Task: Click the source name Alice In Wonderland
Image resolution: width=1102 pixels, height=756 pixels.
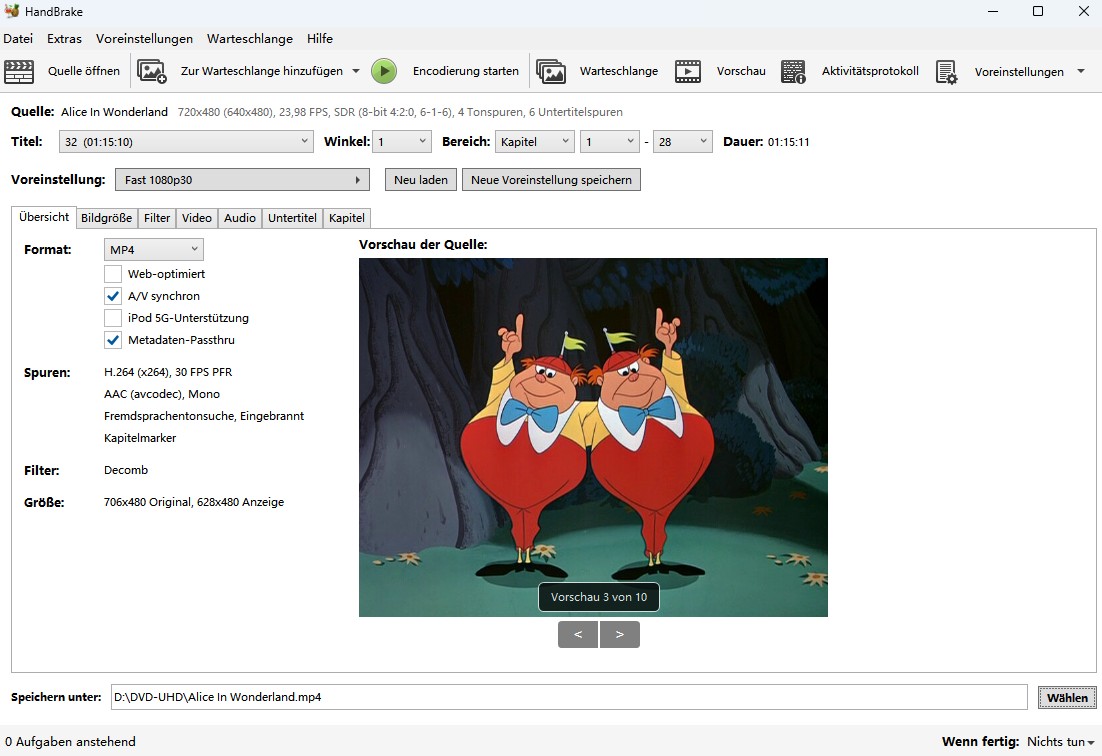Action: [x=115, y=112]
